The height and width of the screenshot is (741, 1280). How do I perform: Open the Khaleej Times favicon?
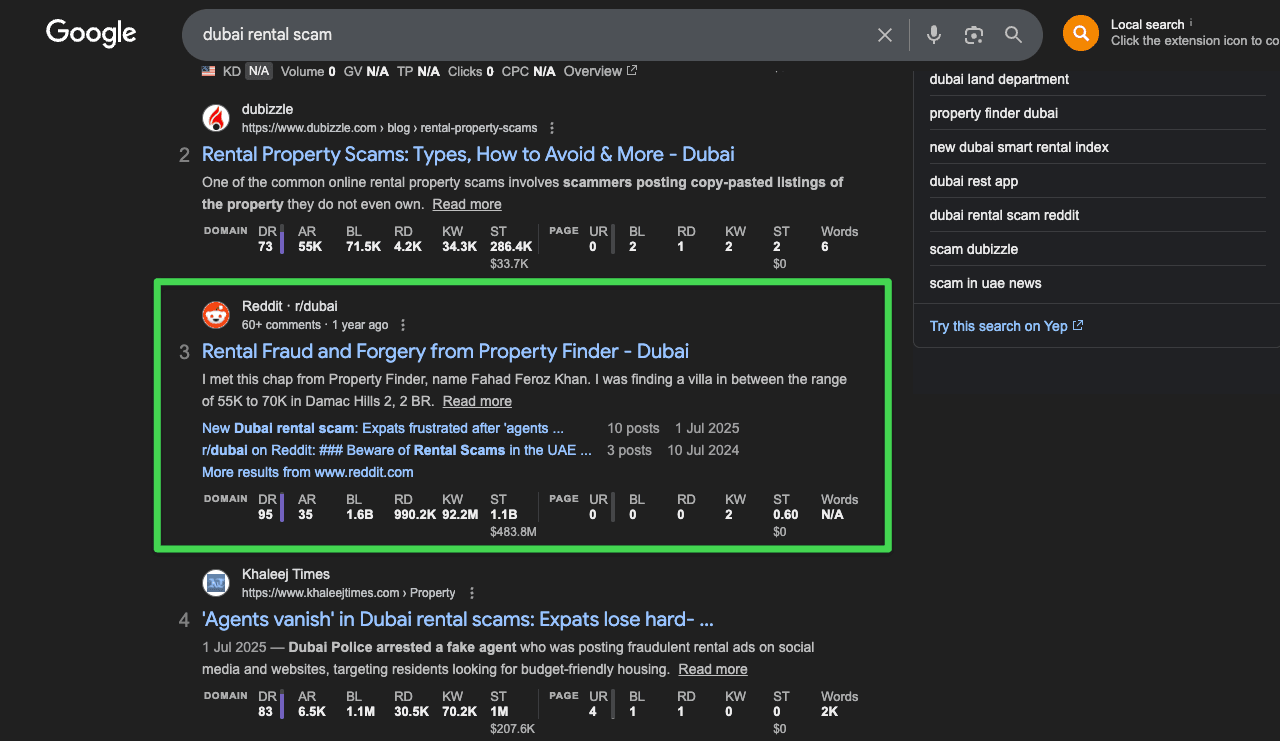coord(216,583)
